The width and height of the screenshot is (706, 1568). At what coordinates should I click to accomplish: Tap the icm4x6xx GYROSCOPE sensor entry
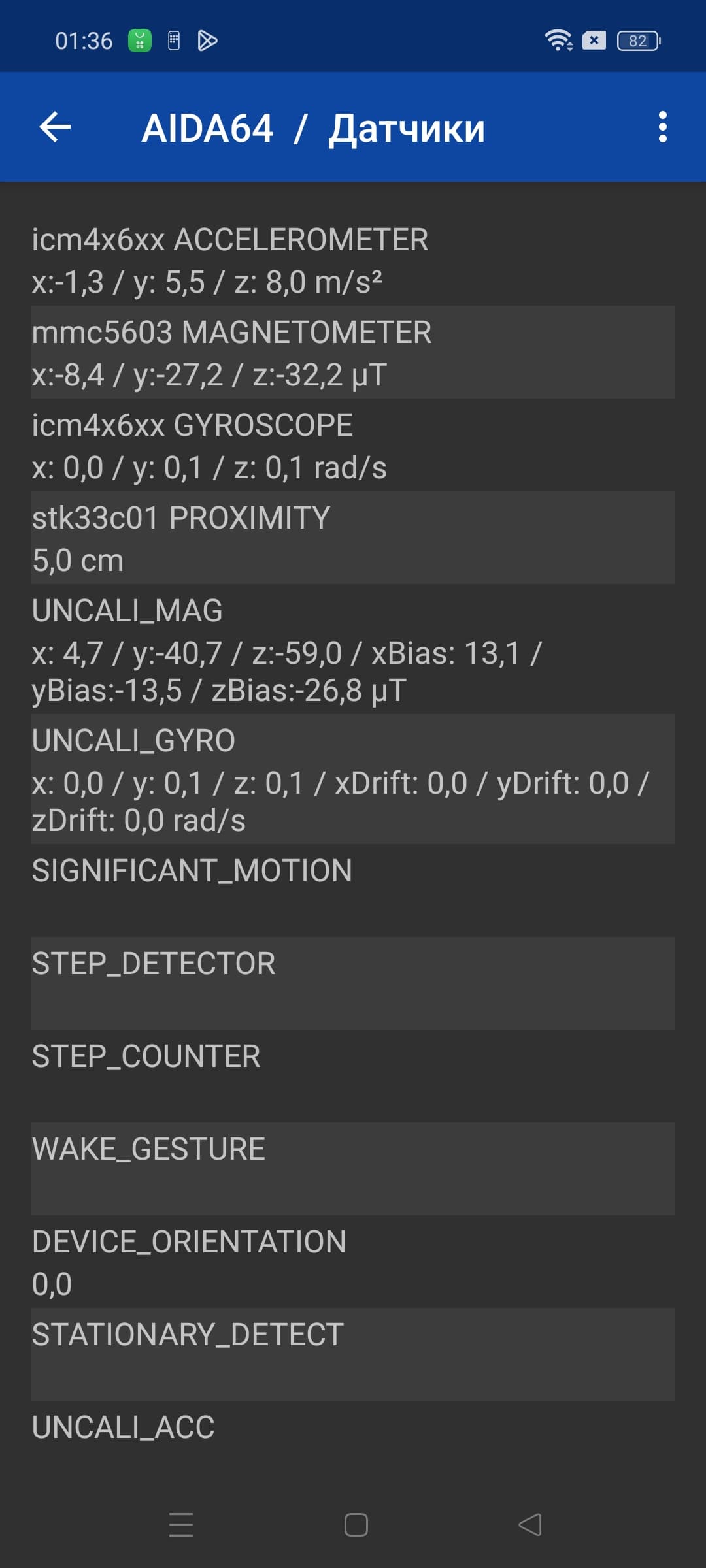tap(353, 446)
